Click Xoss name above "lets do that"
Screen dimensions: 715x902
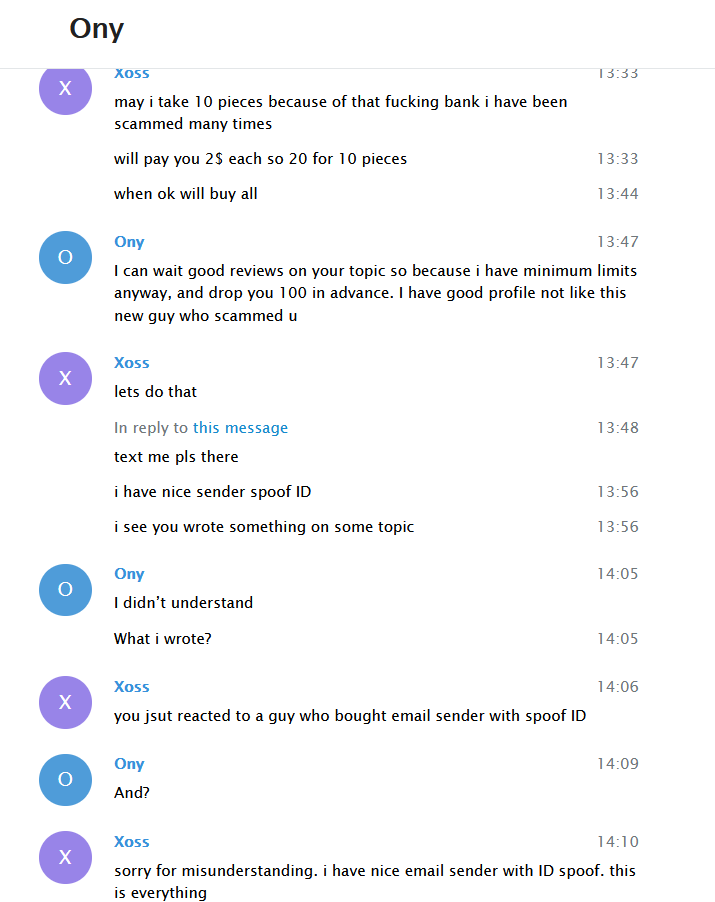click(132, 363)
